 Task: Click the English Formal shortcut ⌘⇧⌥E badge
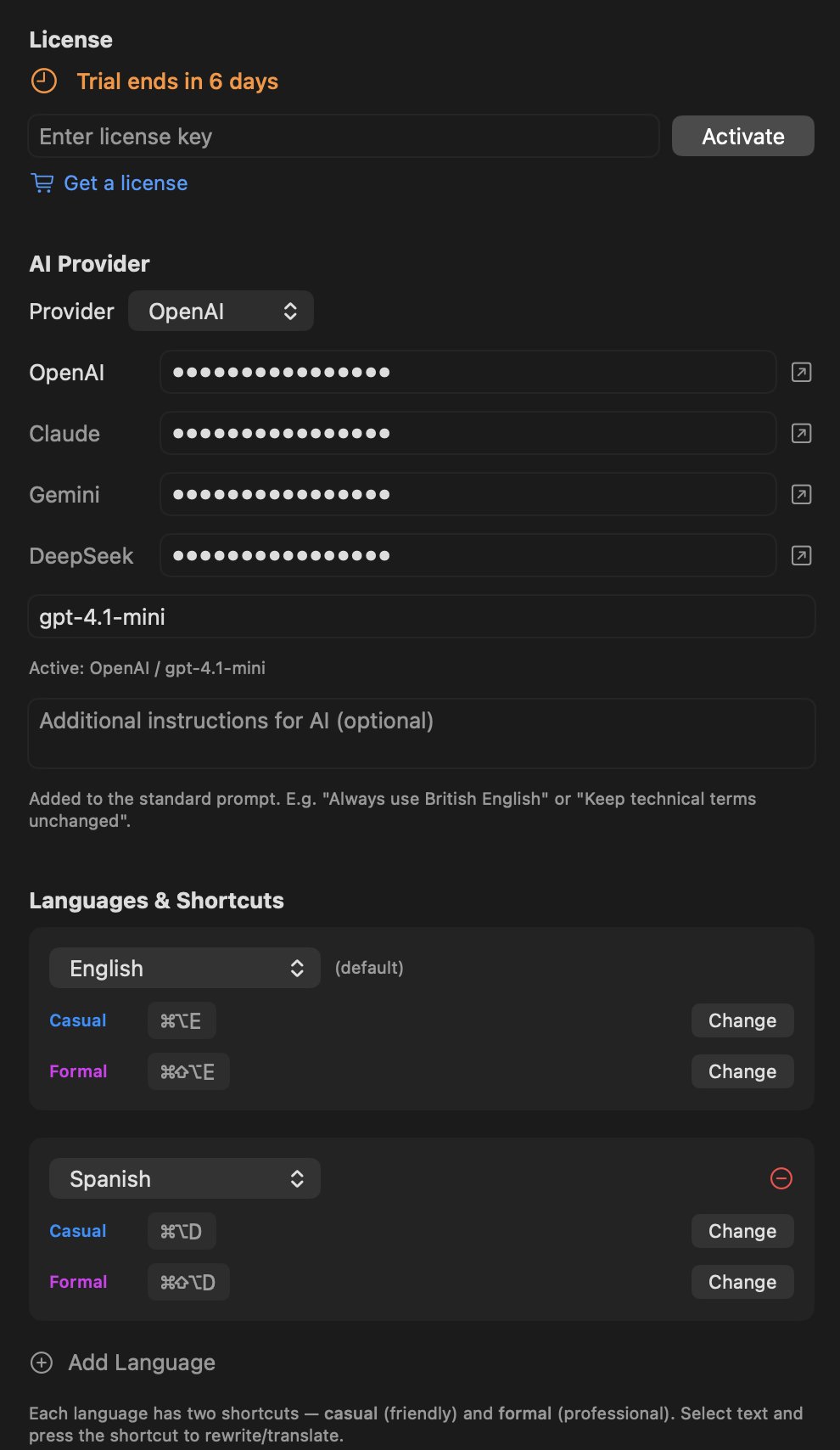[188, 1071]
